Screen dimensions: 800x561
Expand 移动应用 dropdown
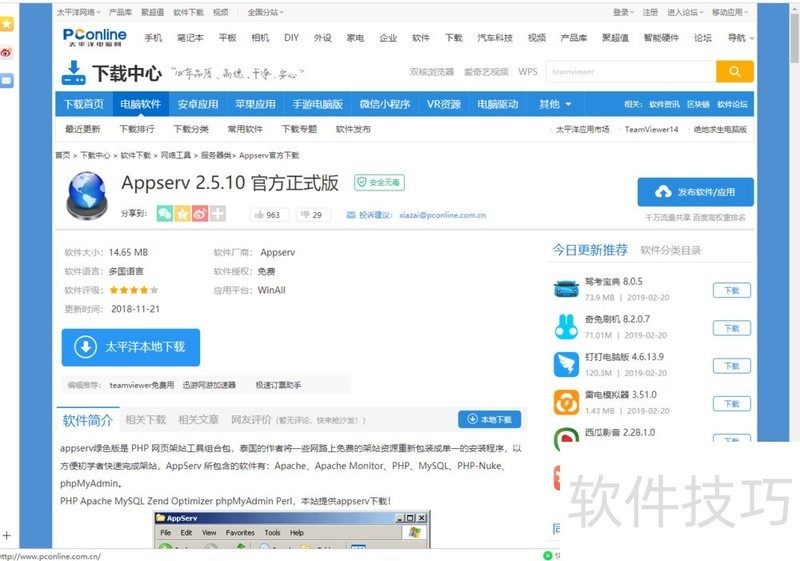pyautogui.click(x=730, y=12)
